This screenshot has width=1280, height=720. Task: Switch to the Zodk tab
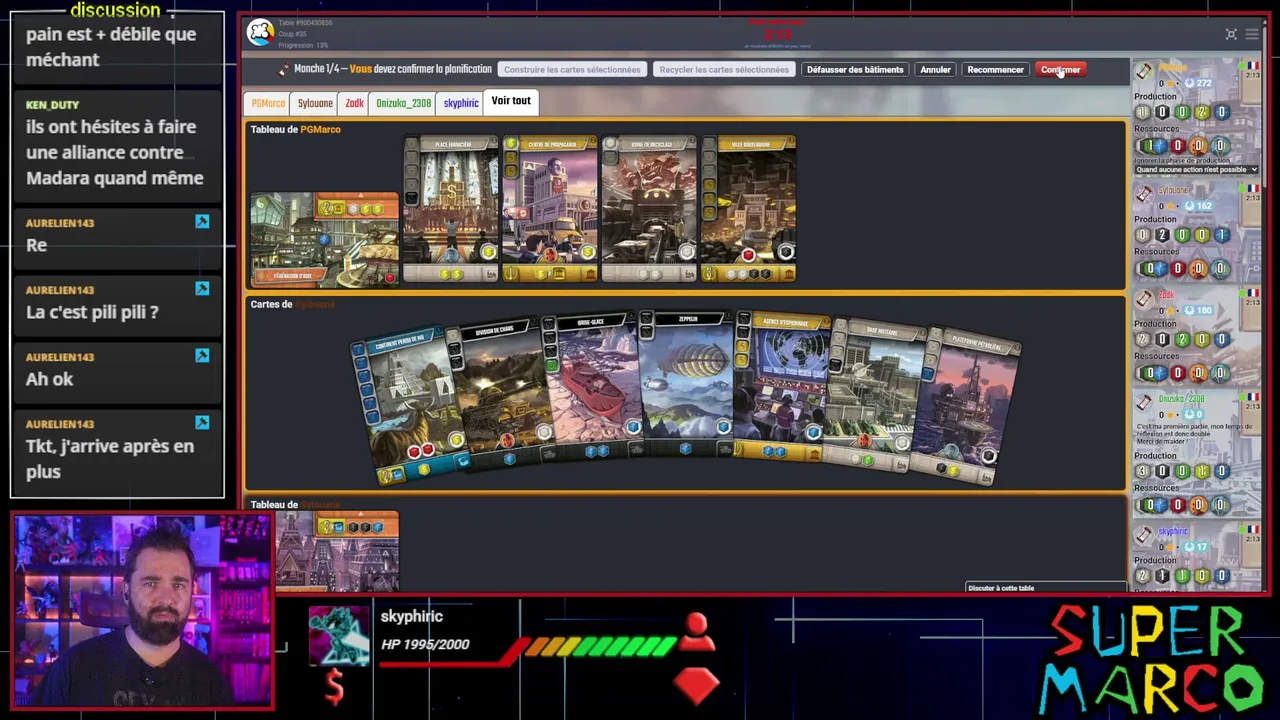tap(354, 104)
